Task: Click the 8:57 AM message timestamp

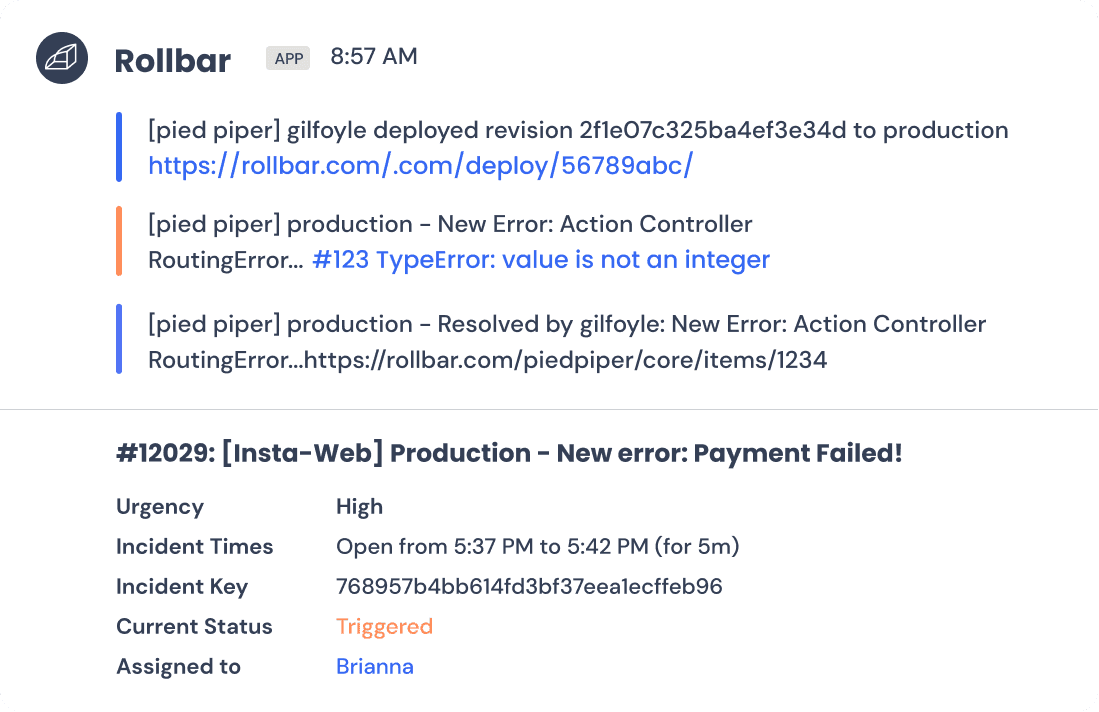Action: (374, 56)
